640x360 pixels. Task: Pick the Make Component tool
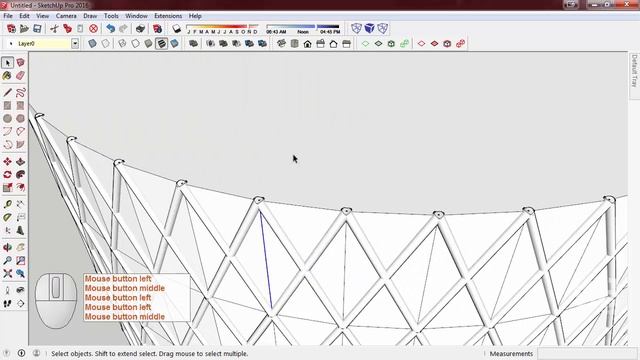tap(20, 62)
